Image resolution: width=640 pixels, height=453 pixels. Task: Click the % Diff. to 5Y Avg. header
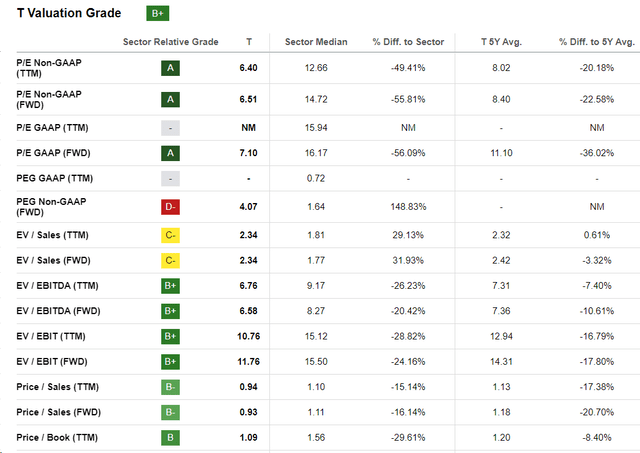597,41
